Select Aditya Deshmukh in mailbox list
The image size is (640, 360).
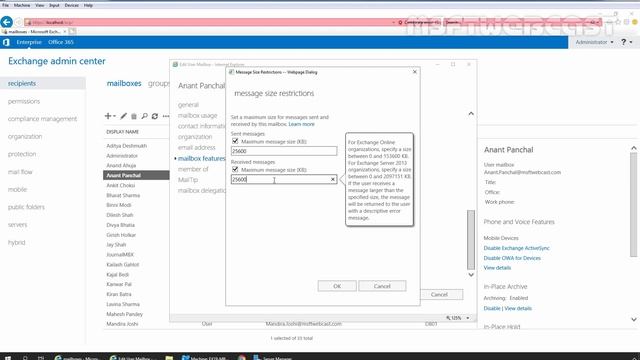127,146
